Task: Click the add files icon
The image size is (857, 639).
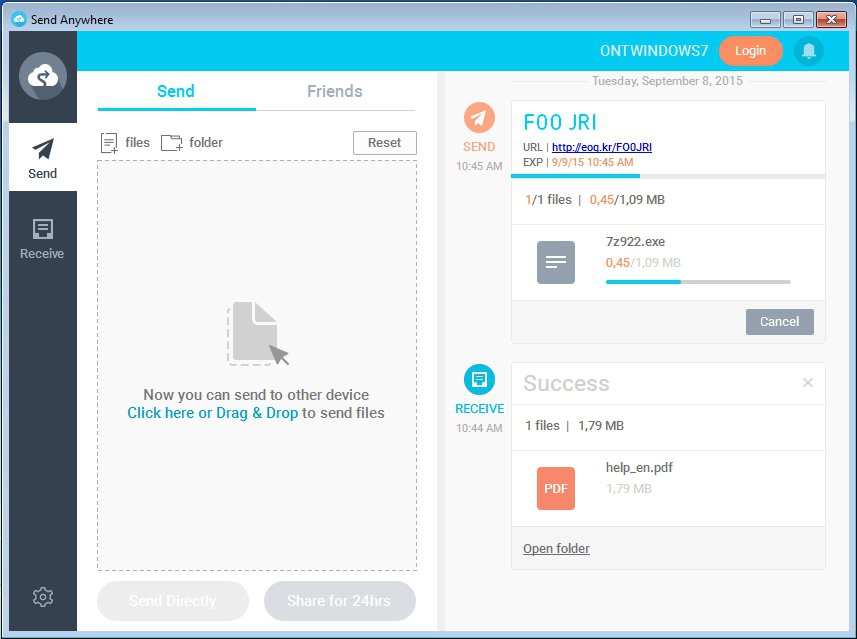Action: tap(110, 143)
